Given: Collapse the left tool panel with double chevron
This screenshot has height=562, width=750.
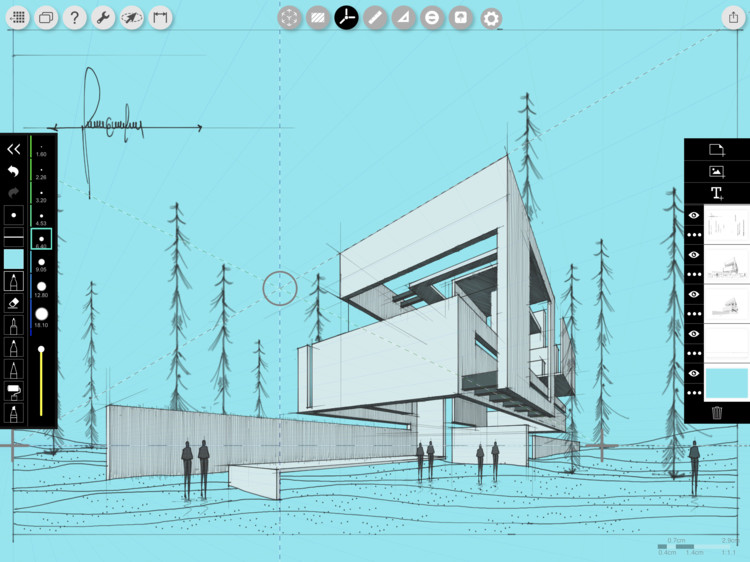Looking at the screenshot, I should [14, 149].
